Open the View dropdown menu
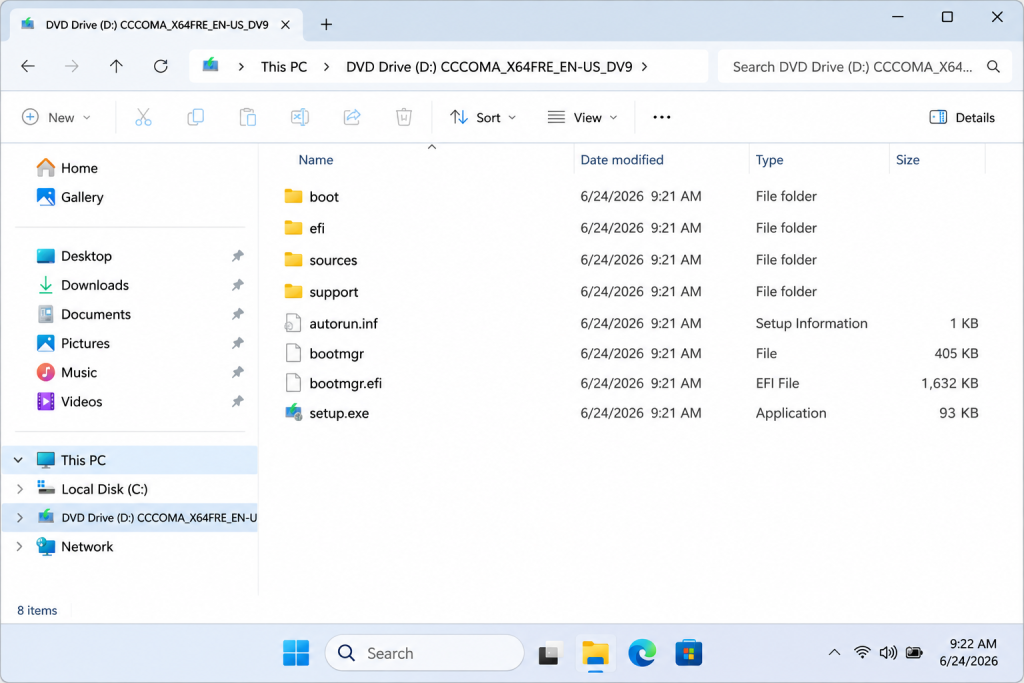This screenshot has height=683, width=1024. pos(583,118)
